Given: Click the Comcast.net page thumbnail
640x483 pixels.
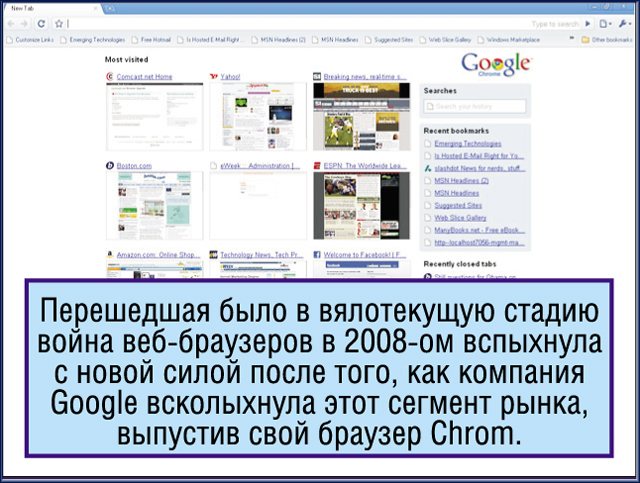Looking at the screenshot, I should point(155,117).
